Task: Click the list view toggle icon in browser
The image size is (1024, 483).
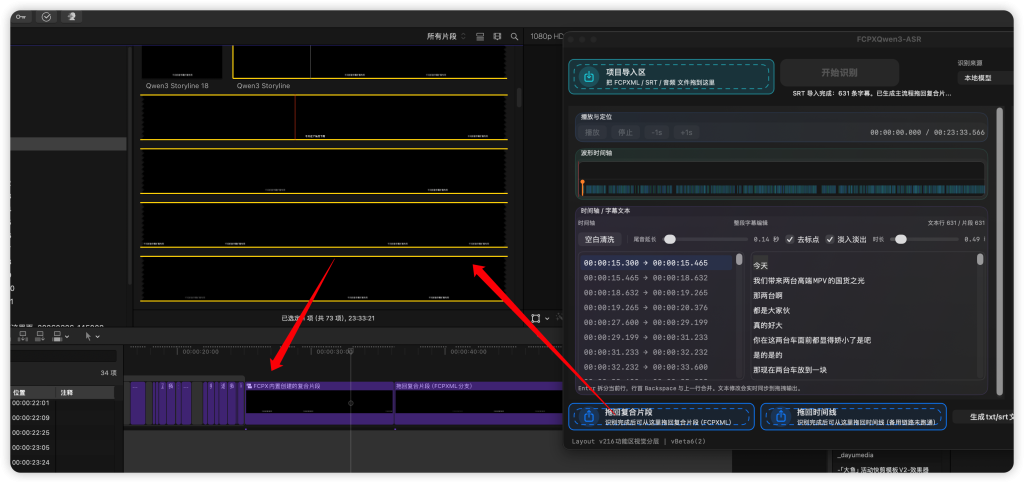Action: [480, 36]
